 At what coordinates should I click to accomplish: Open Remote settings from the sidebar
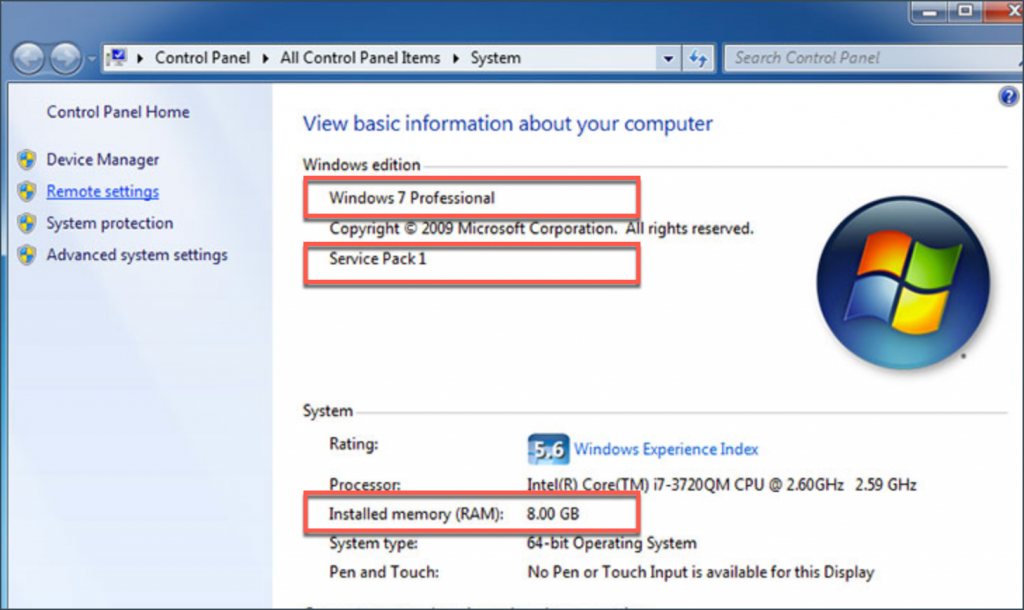(x=102, y=191)
